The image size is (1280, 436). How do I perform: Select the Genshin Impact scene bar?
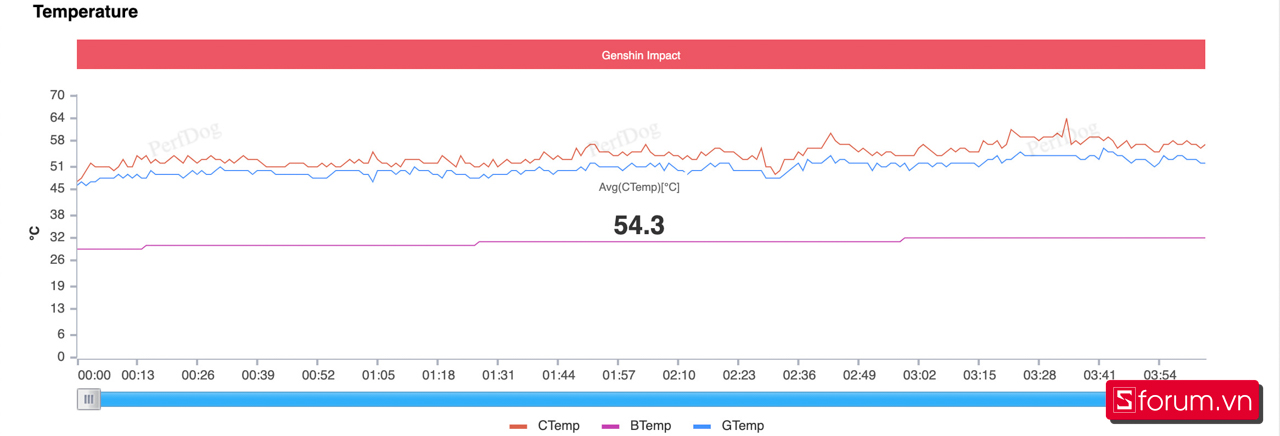(x=641, y=56)
